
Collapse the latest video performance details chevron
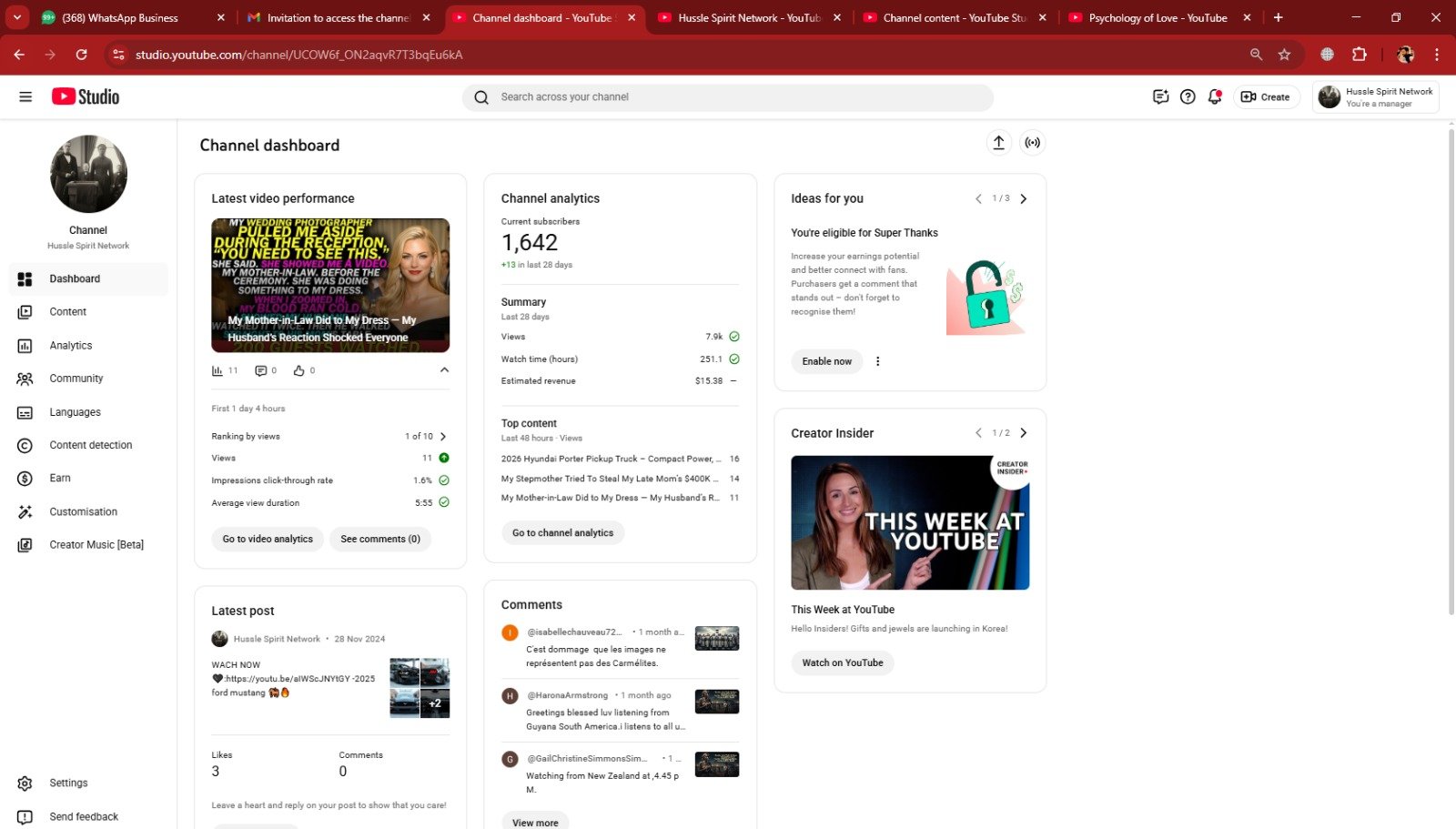click(x=444, y=370)
